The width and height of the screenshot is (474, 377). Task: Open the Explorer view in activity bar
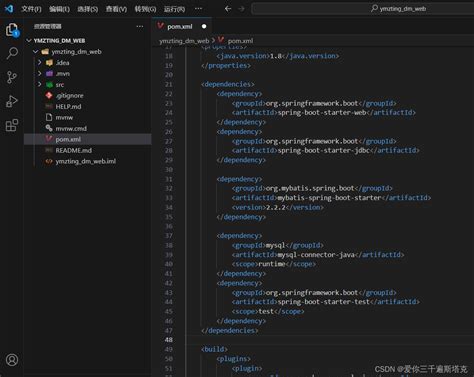click(12, 30)
